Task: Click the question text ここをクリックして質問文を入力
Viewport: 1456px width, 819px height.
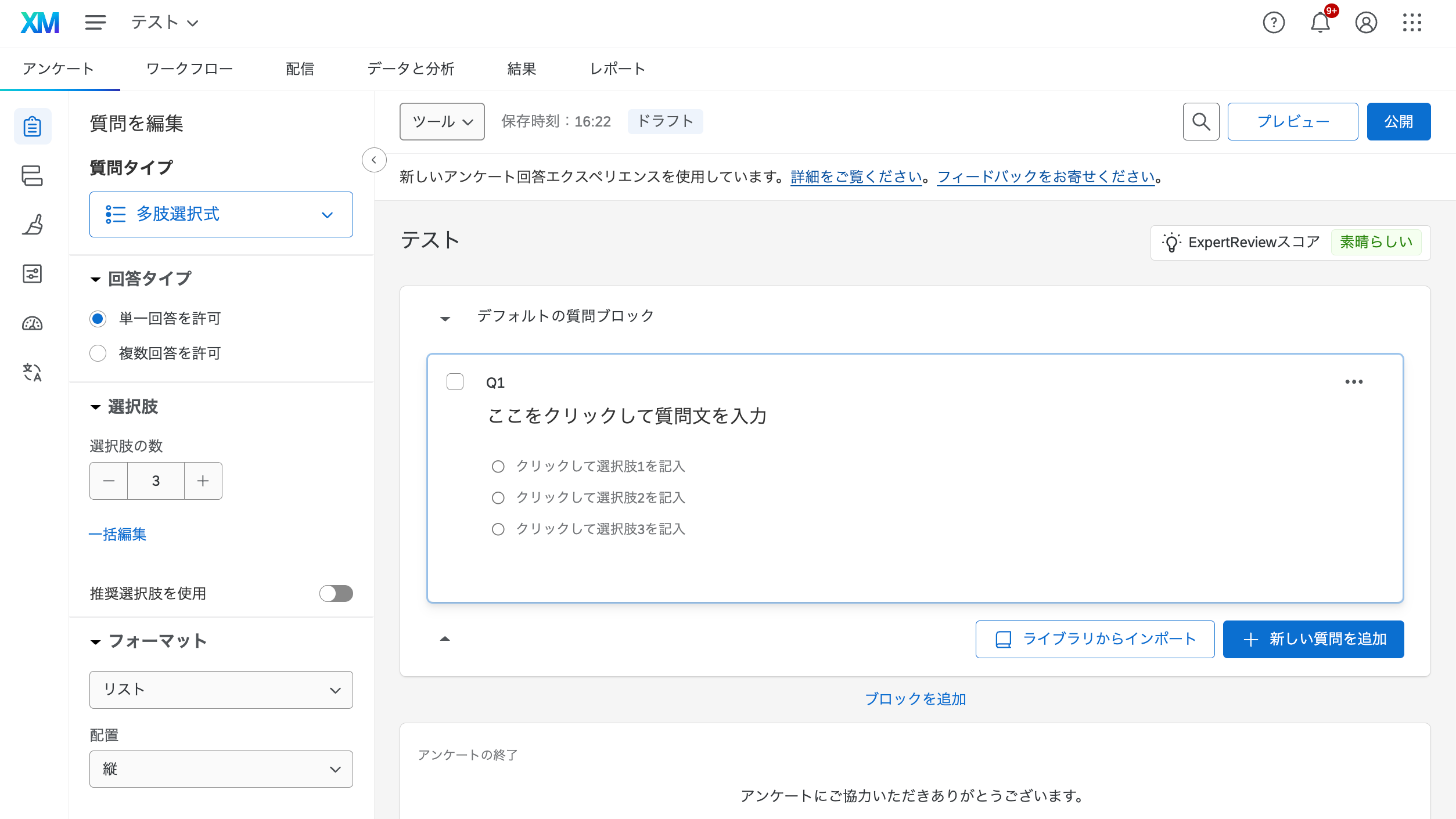Action: (627, 416)
